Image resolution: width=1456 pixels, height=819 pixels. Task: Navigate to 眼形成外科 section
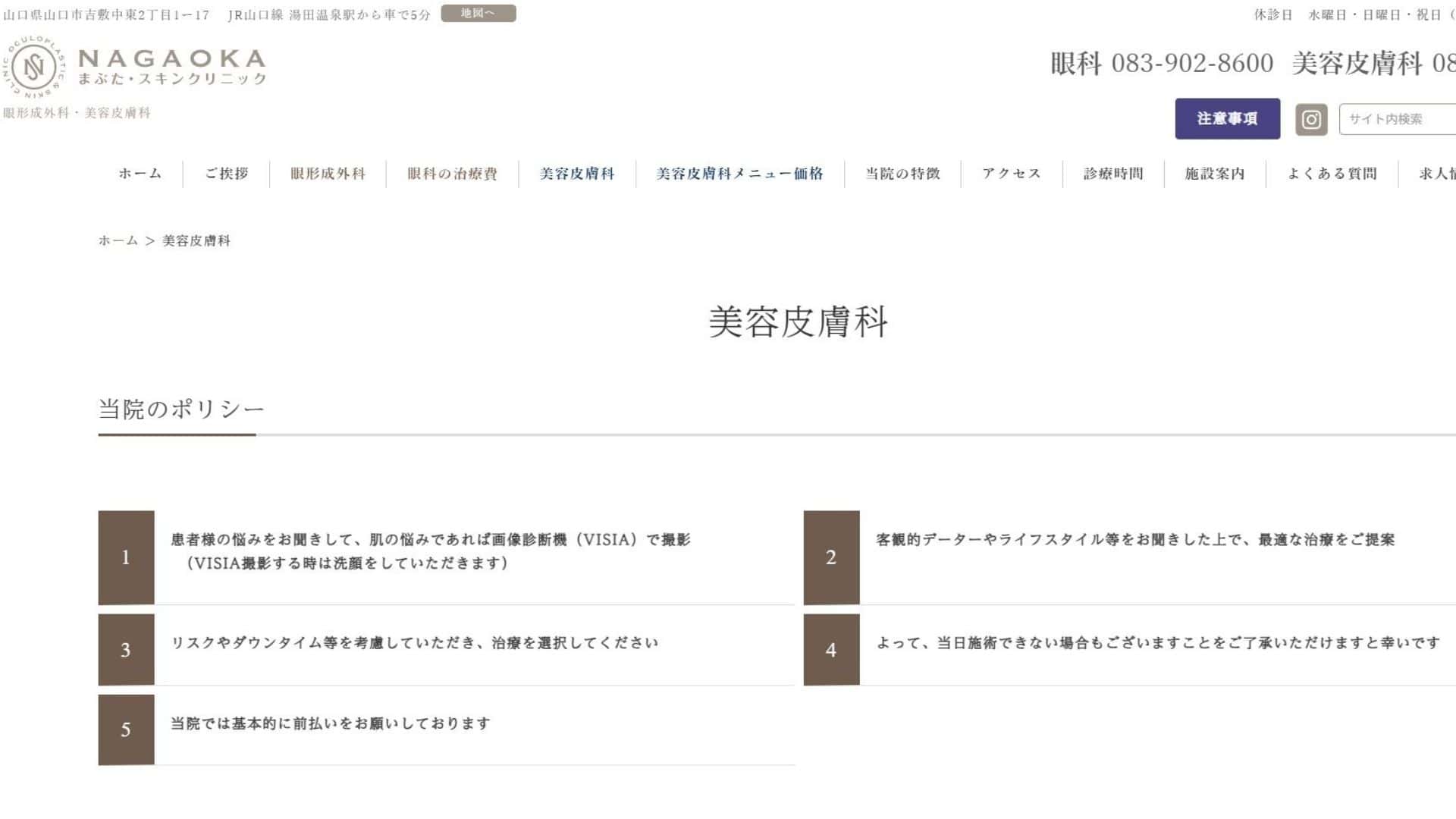(x=328, y=174)
